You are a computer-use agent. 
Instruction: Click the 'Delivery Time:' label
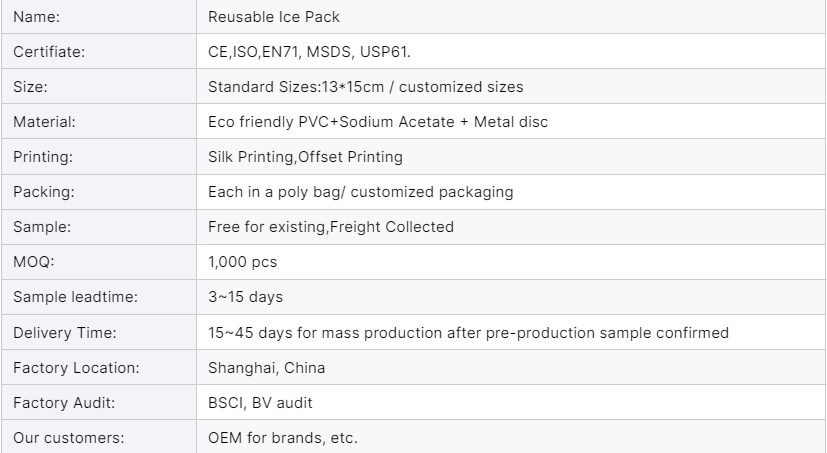65,332
